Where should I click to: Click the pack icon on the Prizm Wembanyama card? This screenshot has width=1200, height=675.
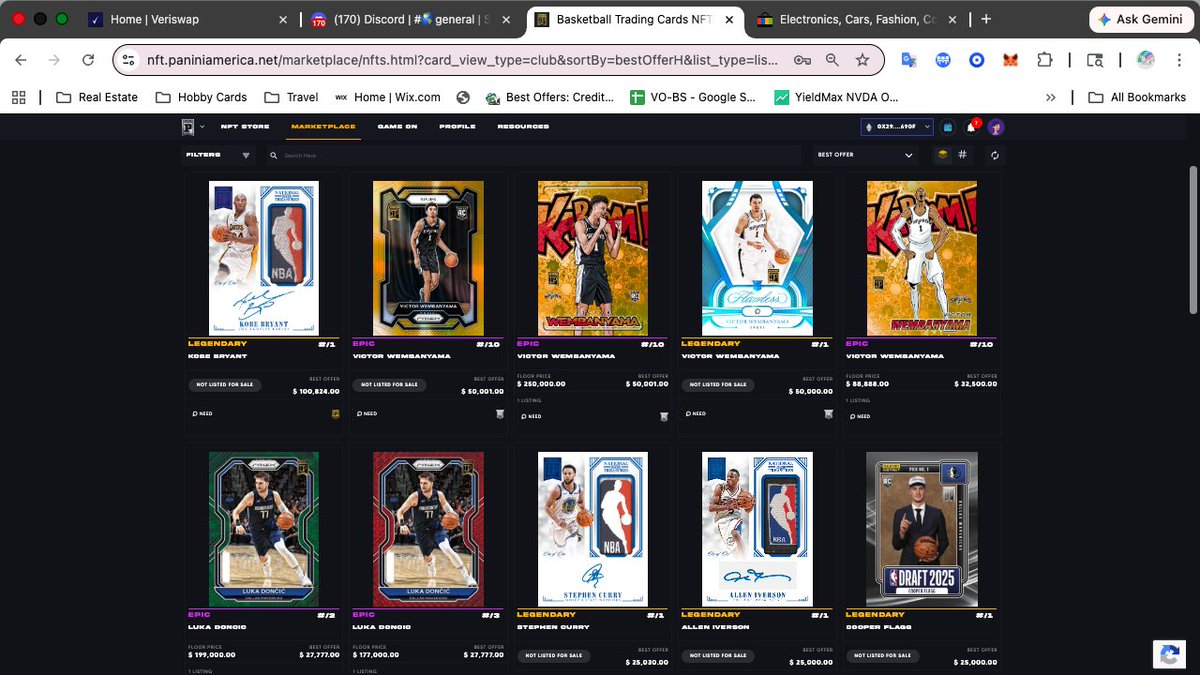click(x=500, y=413)
